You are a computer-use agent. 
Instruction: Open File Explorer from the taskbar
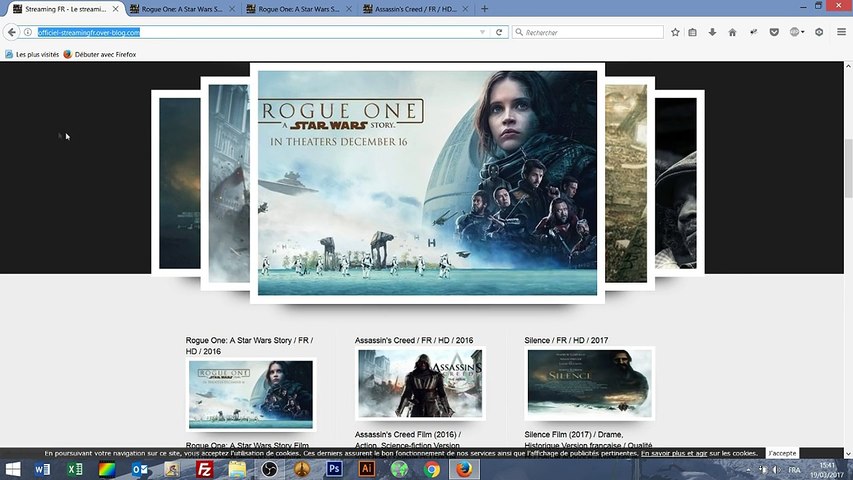click(x=237, y=469)
